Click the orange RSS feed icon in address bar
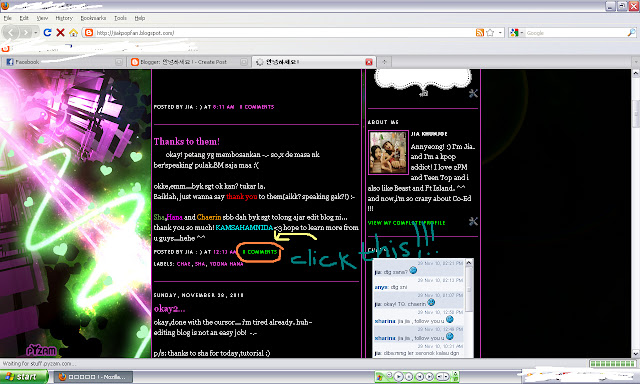This screenshot has width=640, height=384. tap(480, 33)
